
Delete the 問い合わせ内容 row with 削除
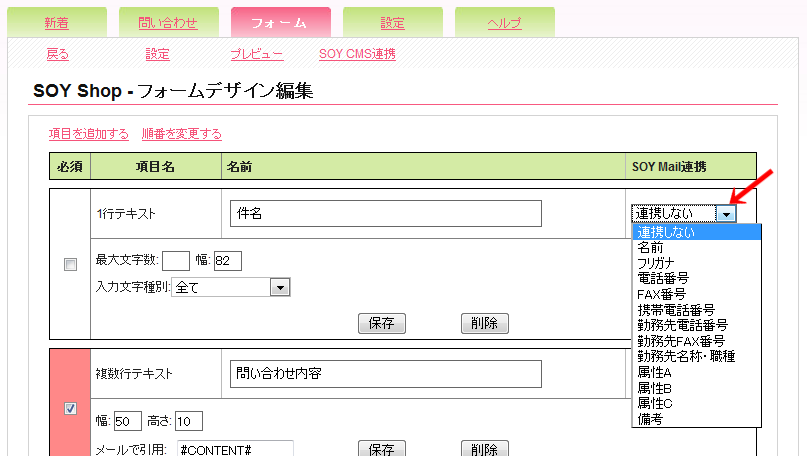485,449
